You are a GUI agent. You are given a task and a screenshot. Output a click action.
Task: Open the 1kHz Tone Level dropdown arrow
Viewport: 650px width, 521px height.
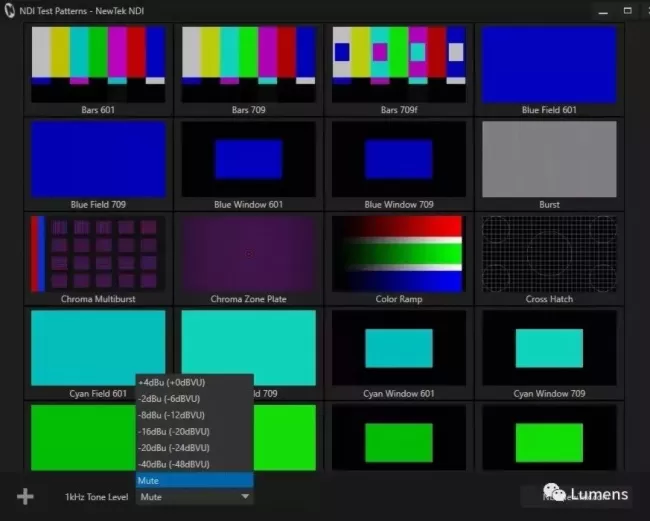[x=245, y=497]
